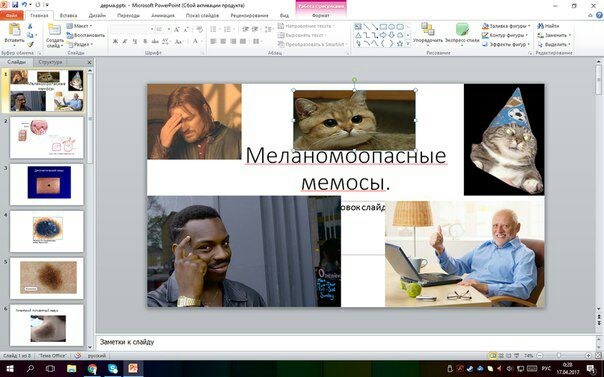The image size is (604, 377).
Task: Open the font name combo box
Action: tap(132, 29)
